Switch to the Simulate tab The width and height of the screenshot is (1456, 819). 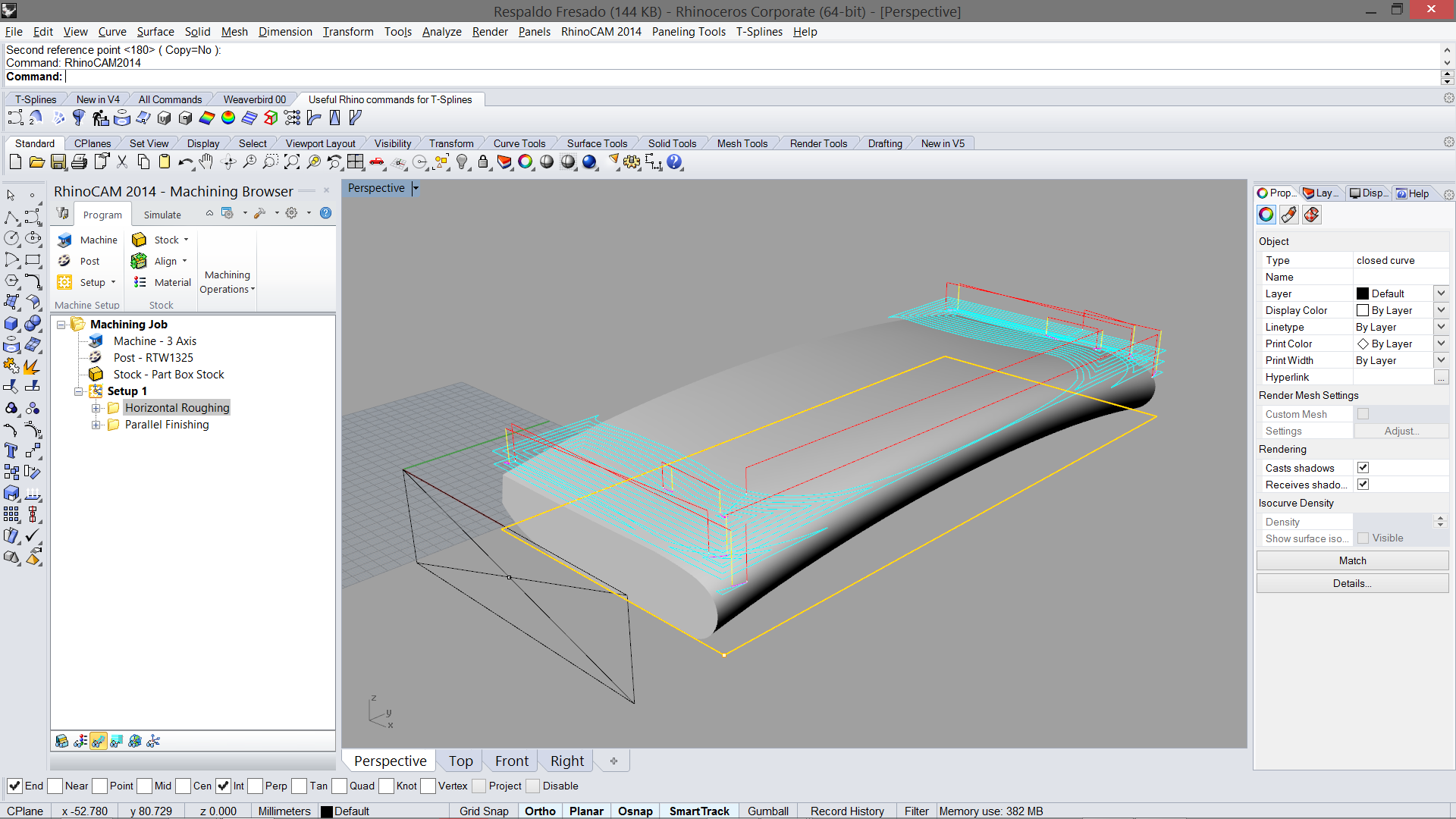(162, 215)
